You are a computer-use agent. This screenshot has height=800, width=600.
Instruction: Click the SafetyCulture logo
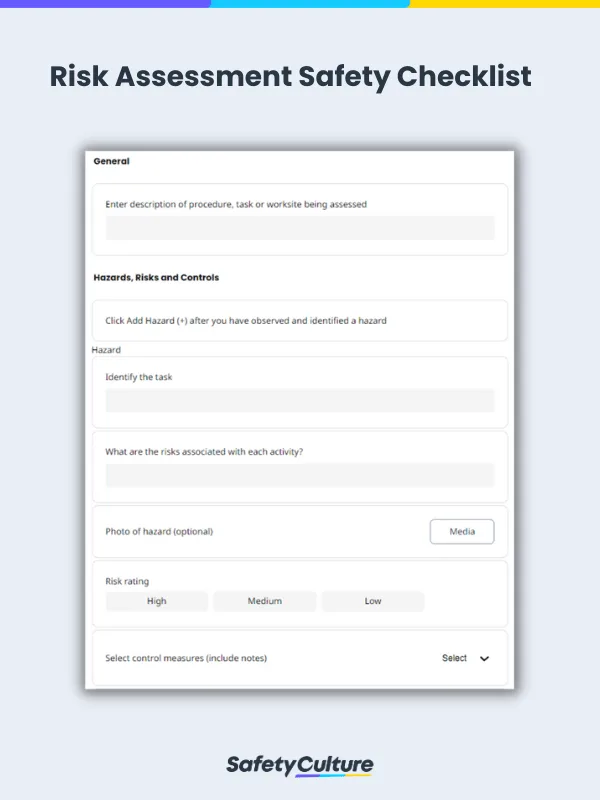coord(299,762)
